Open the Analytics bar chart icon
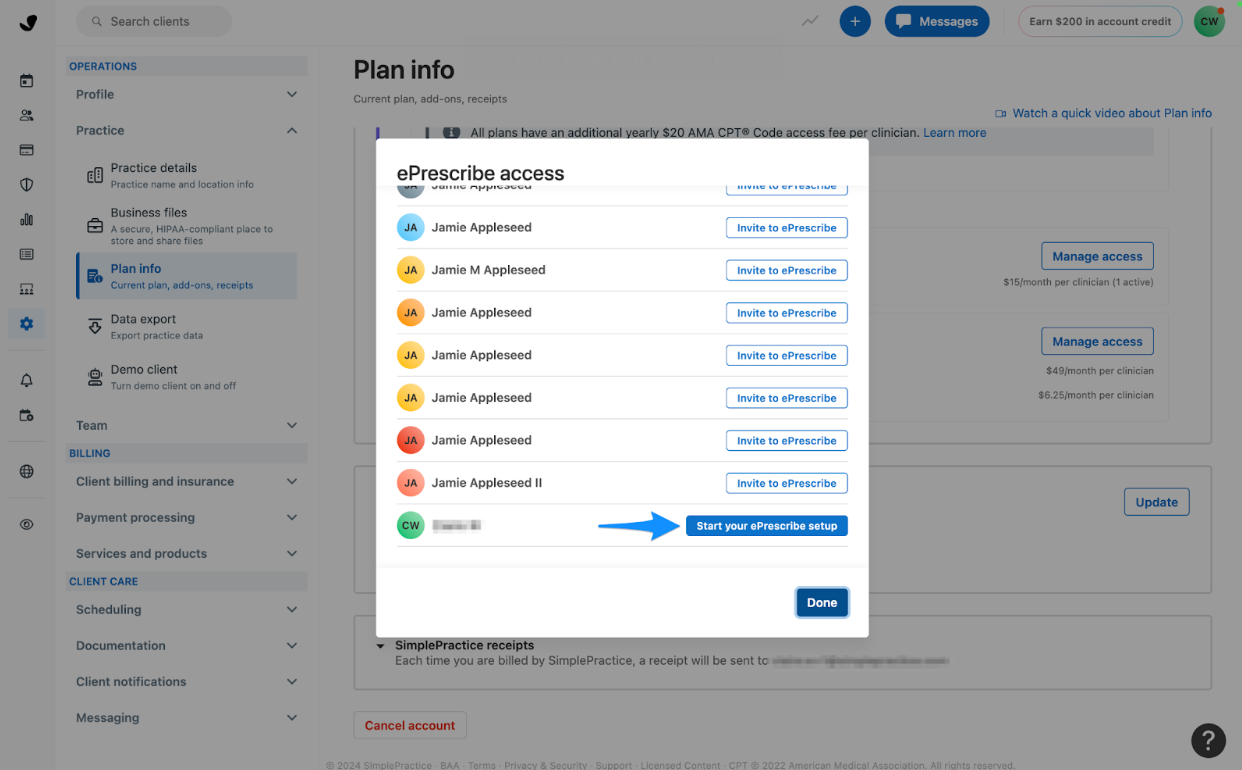 (x=26, y=219)
